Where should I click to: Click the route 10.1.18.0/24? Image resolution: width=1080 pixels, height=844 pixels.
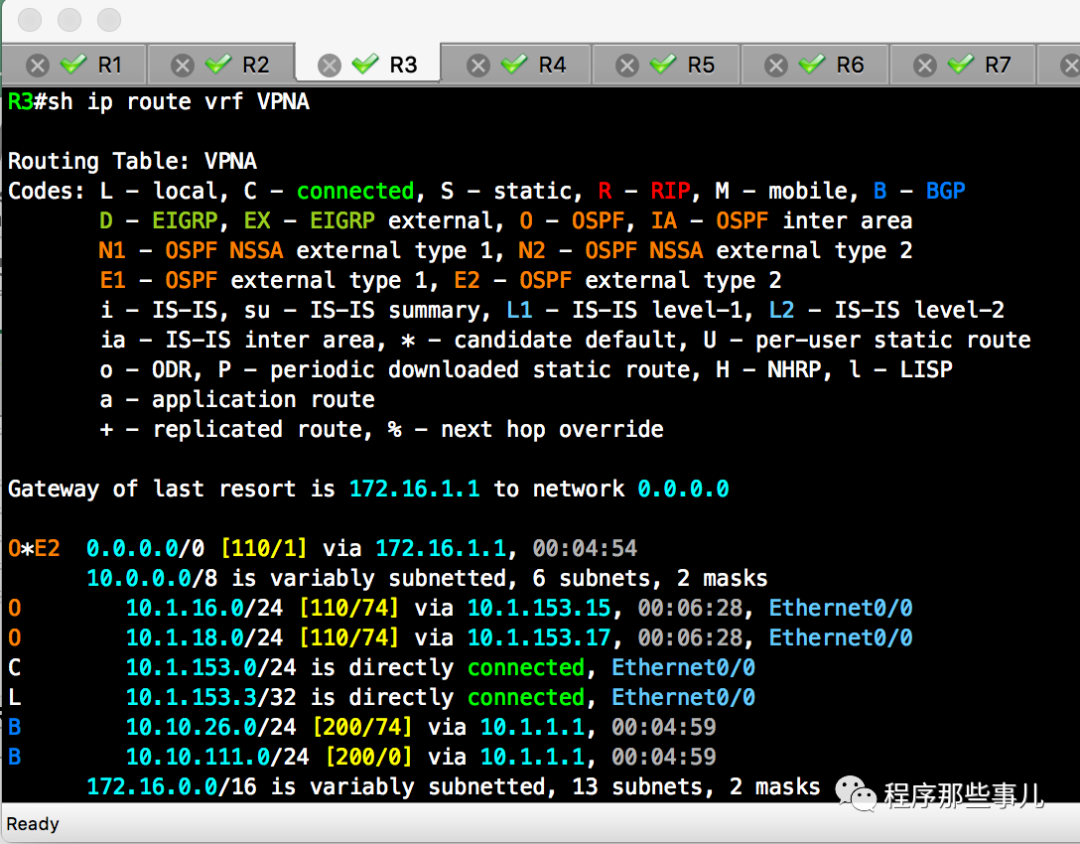click(204, 637)
